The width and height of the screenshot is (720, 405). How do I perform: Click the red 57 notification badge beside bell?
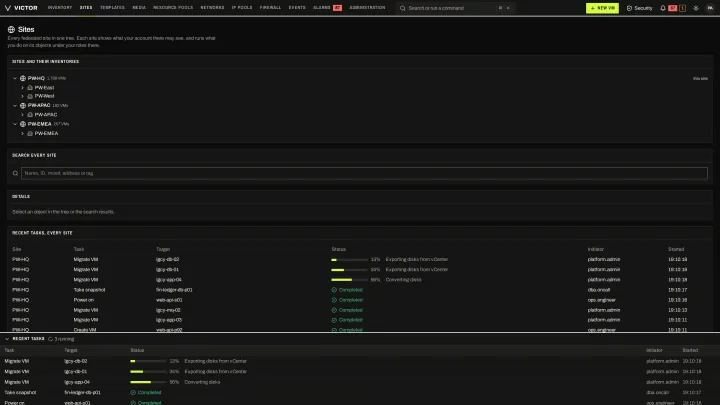[x=673, y=8]
